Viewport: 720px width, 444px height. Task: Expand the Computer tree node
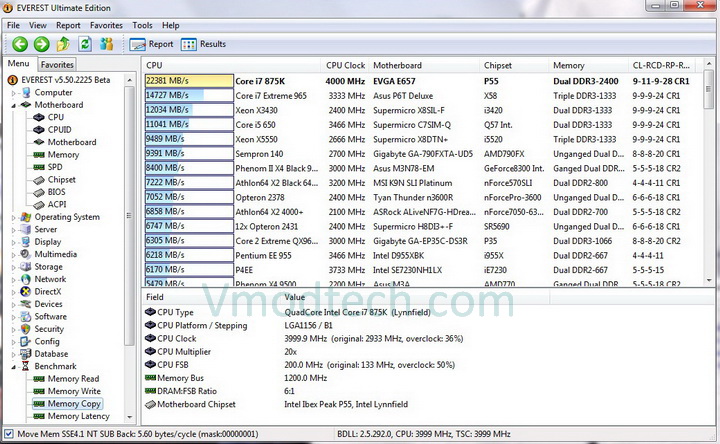14,93
